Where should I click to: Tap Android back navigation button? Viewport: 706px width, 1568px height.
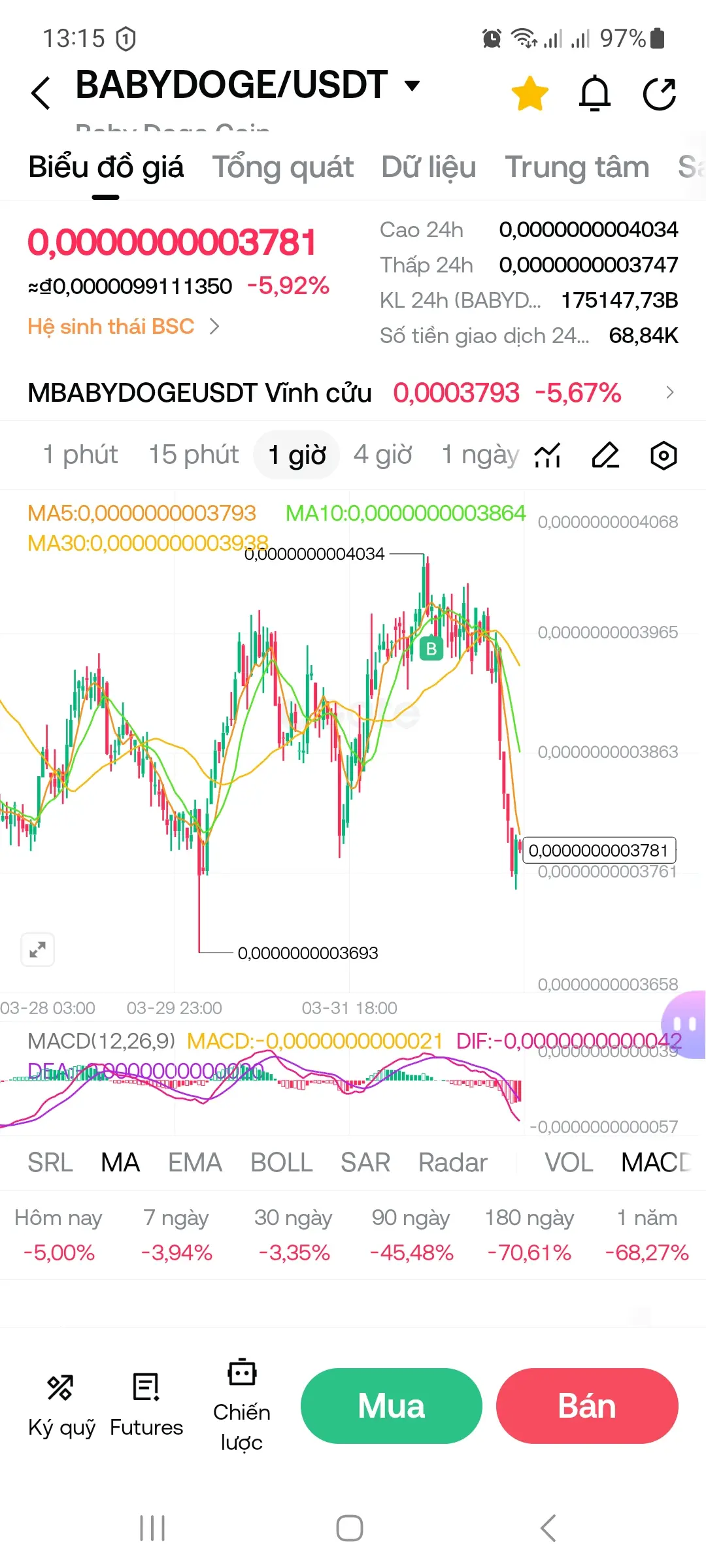click(x=548, y=1528)
